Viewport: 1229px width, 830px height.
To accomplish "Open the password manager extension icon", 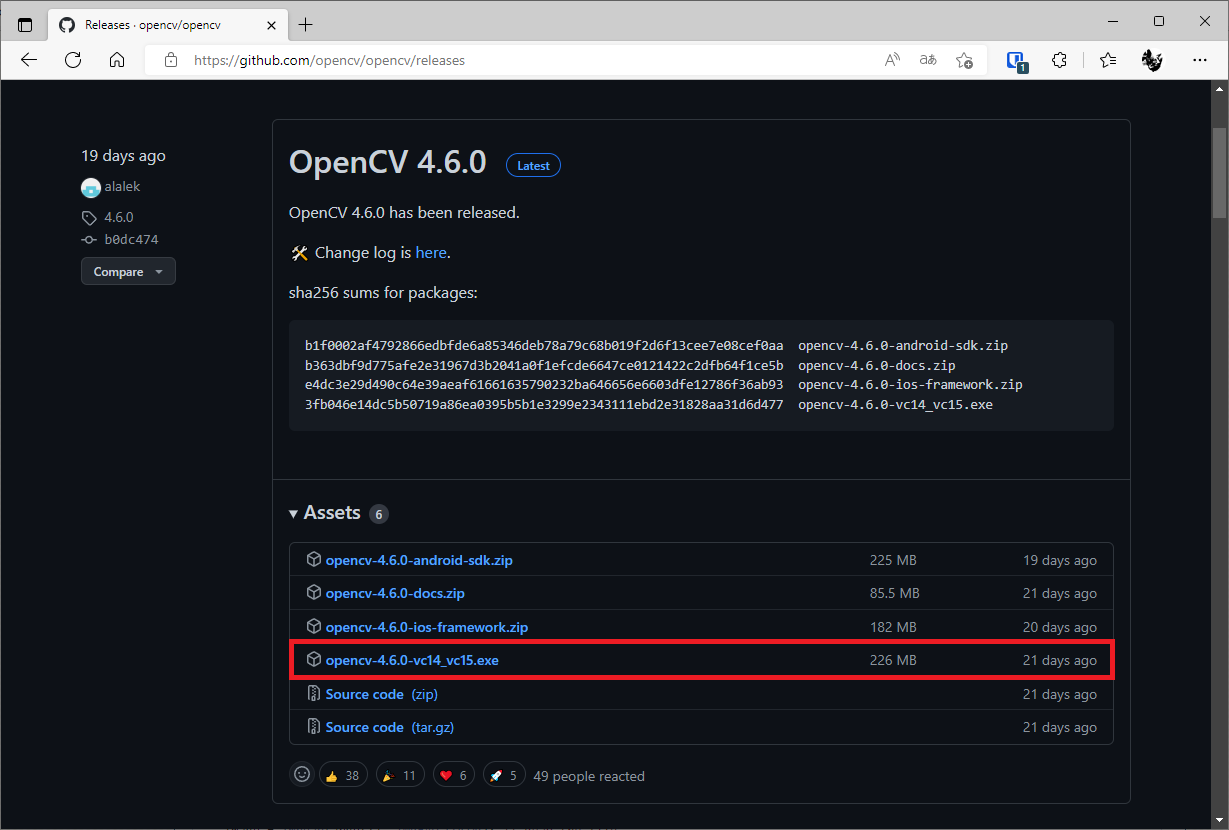I will pos(1016,61).
